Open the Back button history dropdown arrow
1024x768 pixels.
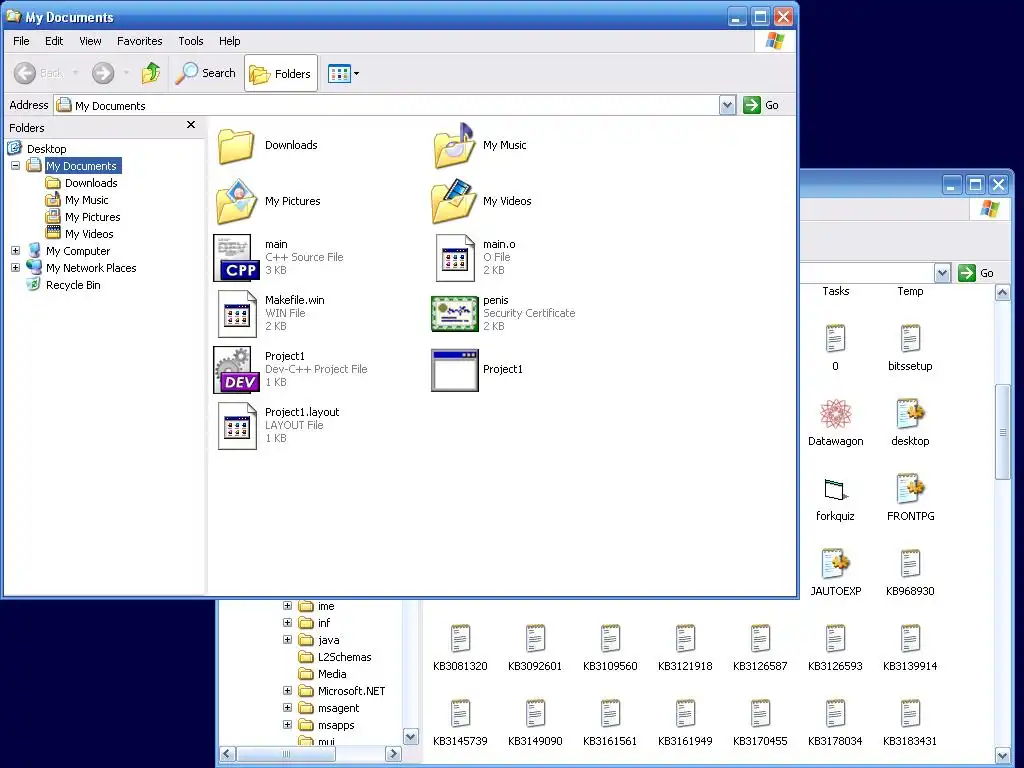point(75,73)
